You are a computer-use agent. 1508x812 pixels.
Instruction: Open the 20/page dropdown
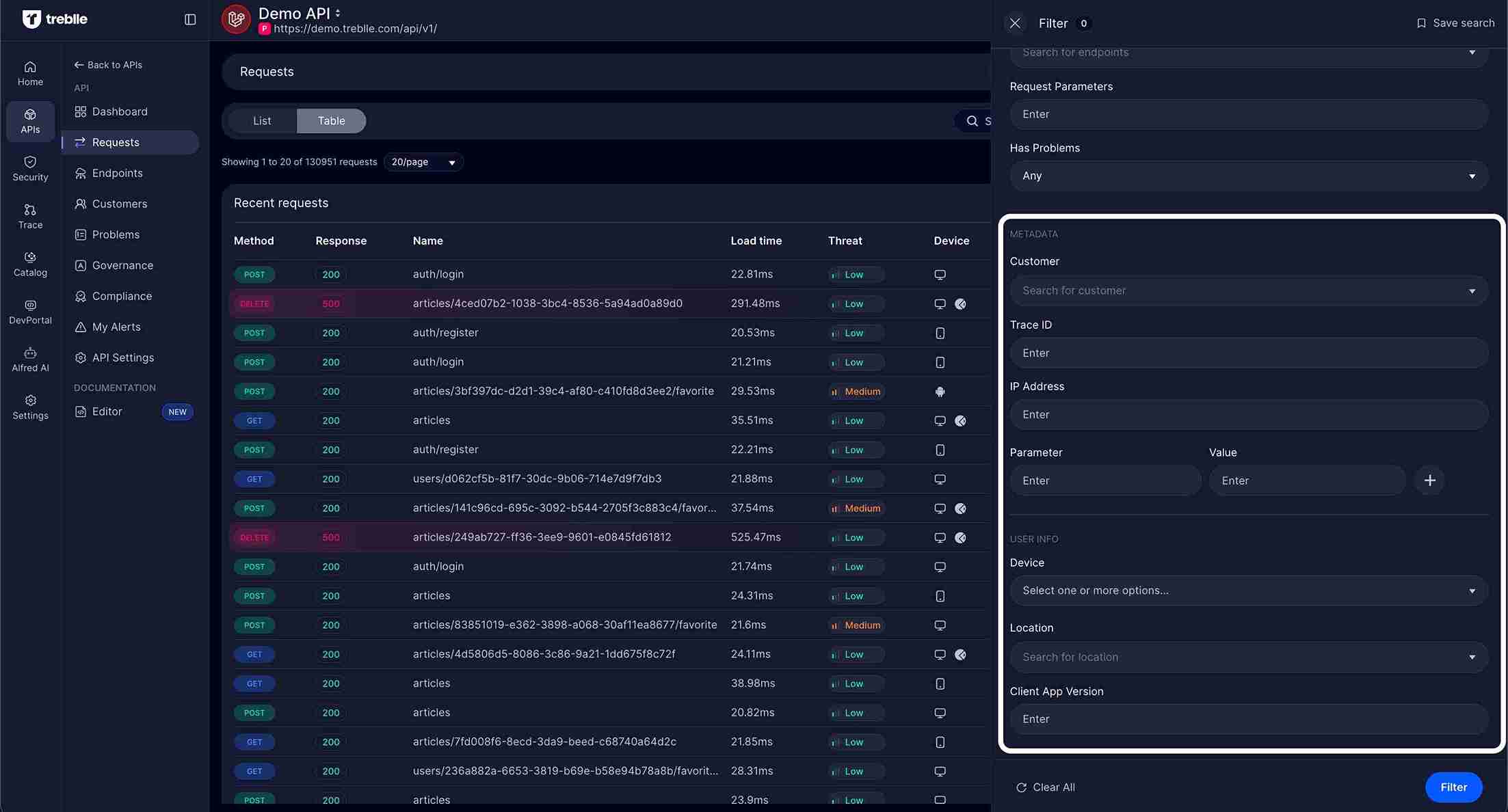coord(423,162)
